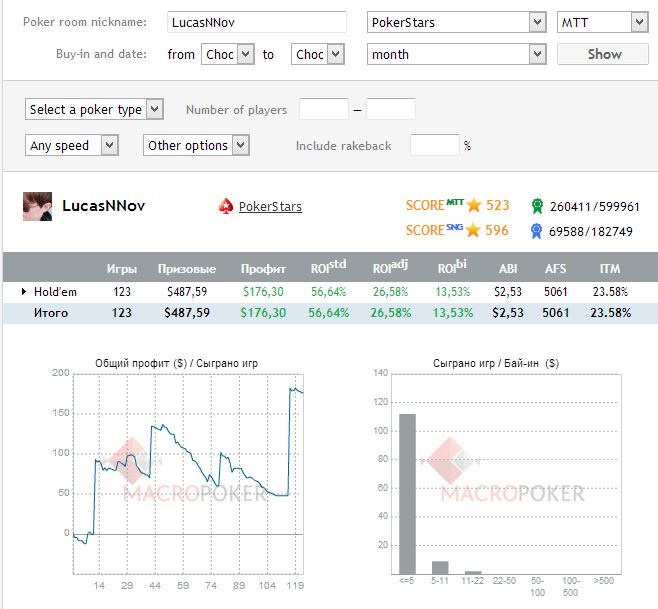The height and width of the screenshot is (609, 658).
Task: Open the 'to' buy-in dropdown
Action: click(318, 54)
